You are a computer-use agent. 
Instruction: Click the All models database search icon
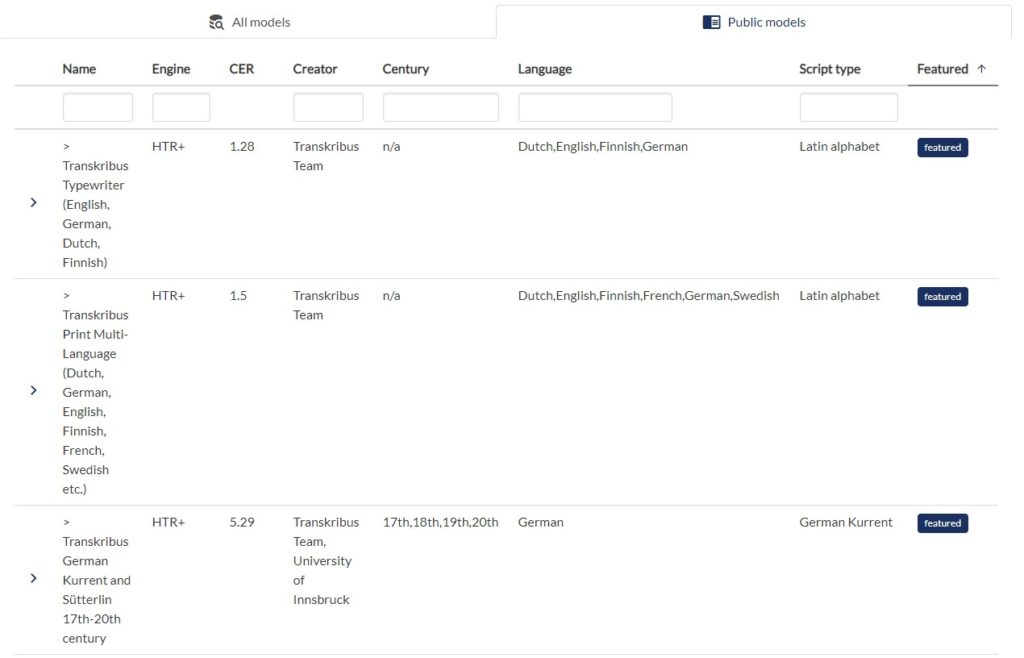(216, 22)
